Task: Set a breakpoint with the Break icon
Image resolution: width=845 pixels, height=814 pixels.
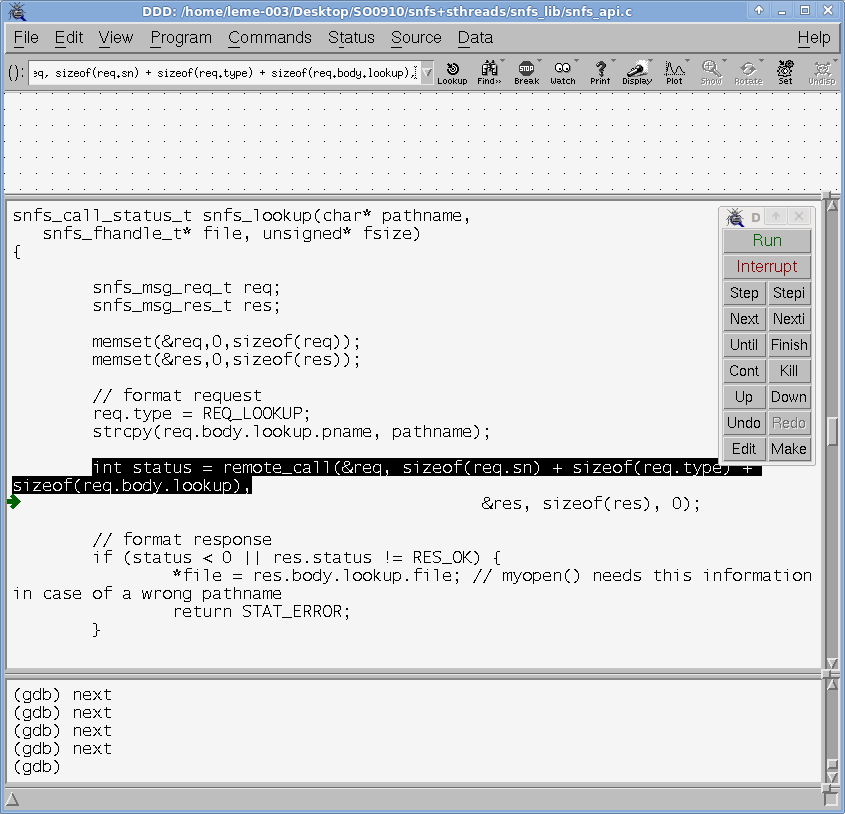Action: click(x=527, y=73)
